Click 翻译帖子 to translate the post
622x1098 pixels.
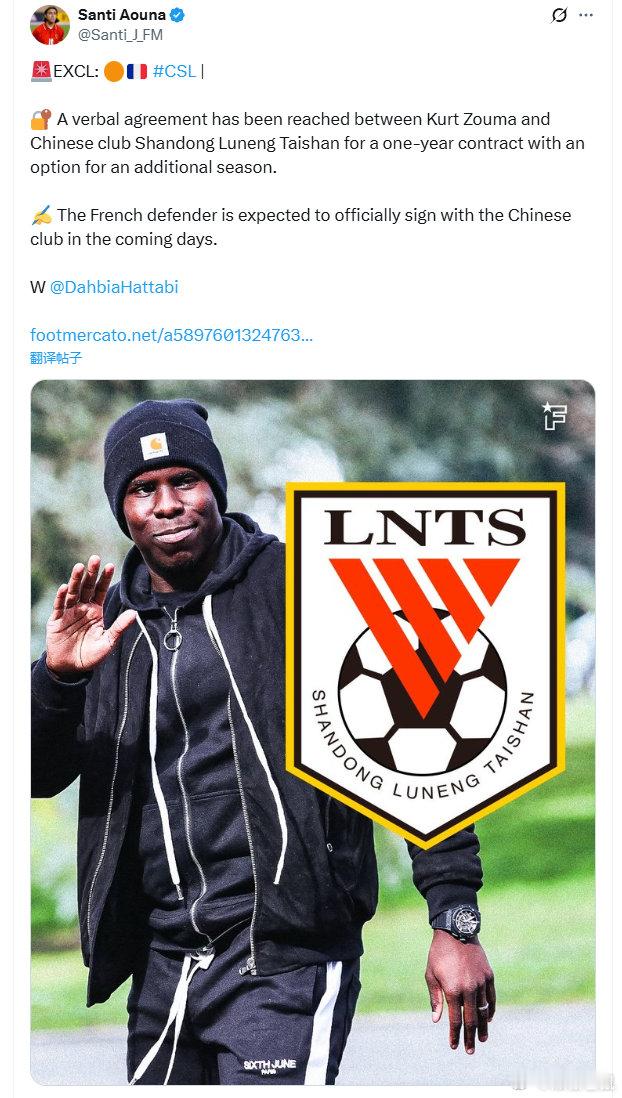coord(56,358)
